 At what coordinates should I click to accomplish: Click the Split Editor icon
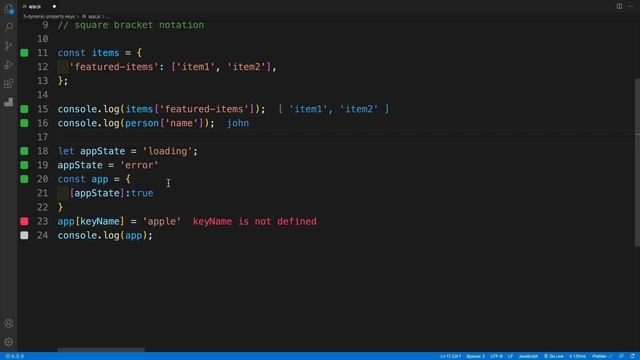click(619, 6)
